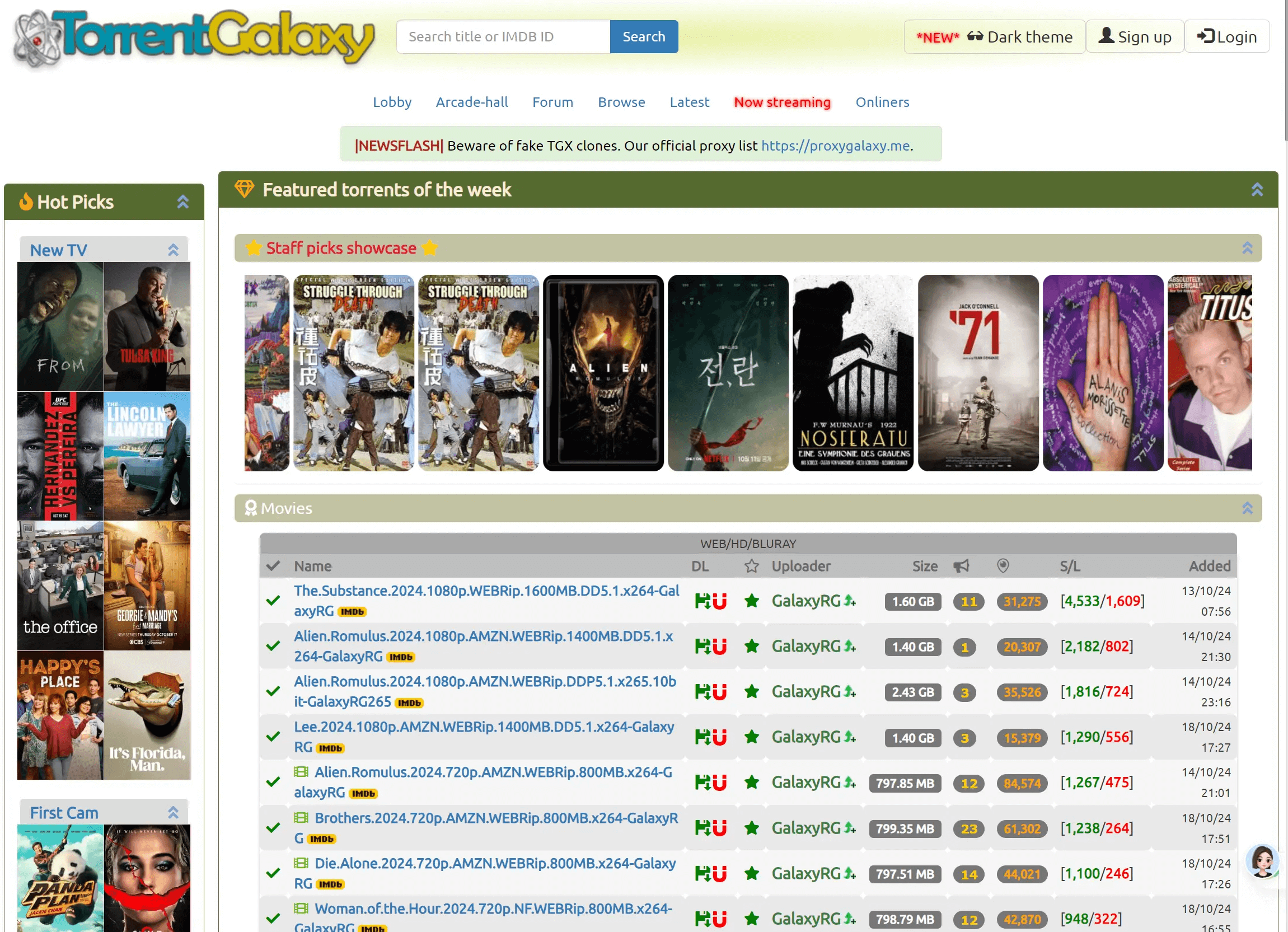Screen dimensions: 1288x932
Task: Click the uploader trust arrow next to GalaxyRG
Action: (850, 601)
